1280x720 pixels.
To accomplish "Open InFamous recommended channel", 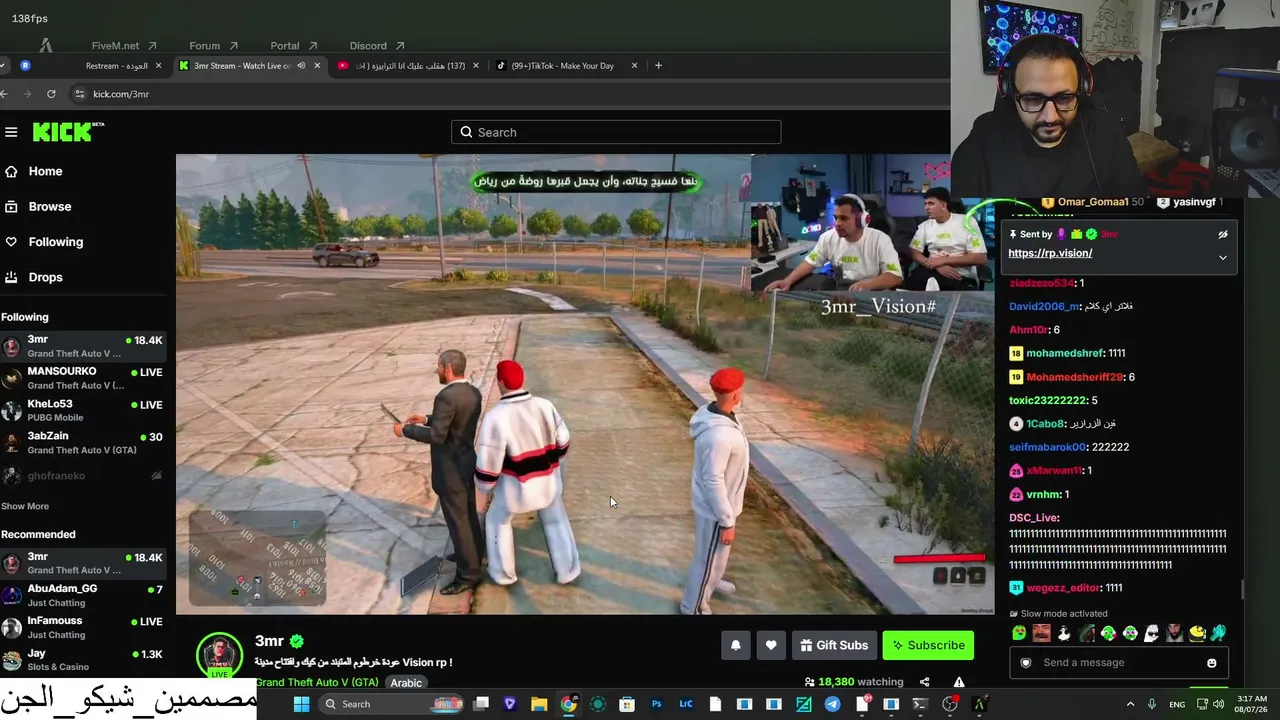I will tap(84, 627).
